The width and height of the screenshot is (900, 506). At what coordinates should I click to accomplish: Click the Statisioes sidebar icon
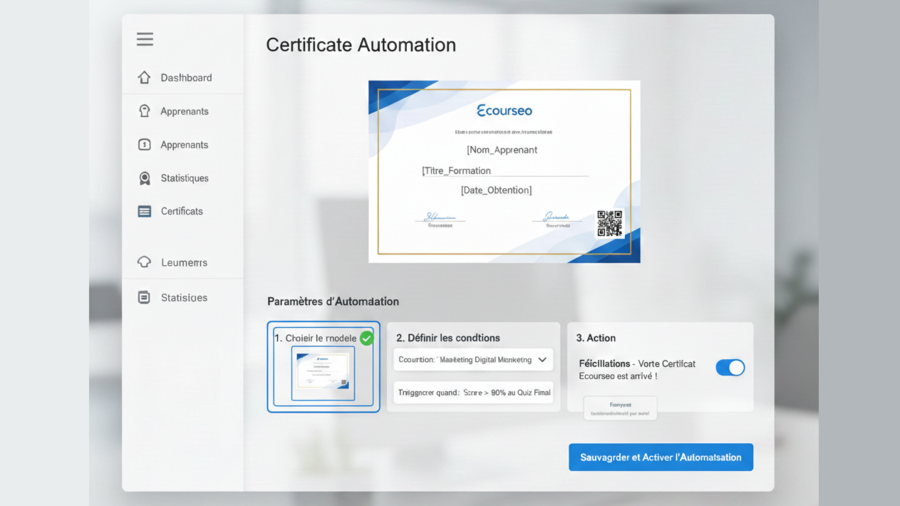click(144, 297)
